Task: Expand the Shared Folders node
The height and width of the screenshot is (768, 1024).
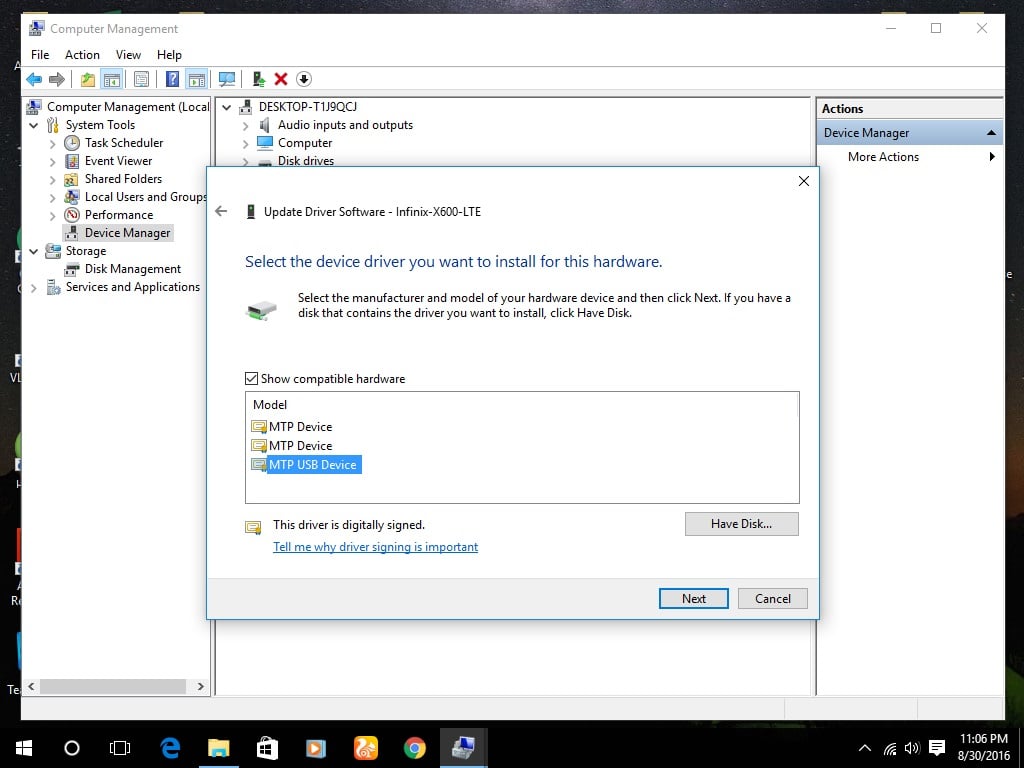Action: [53, 180]
